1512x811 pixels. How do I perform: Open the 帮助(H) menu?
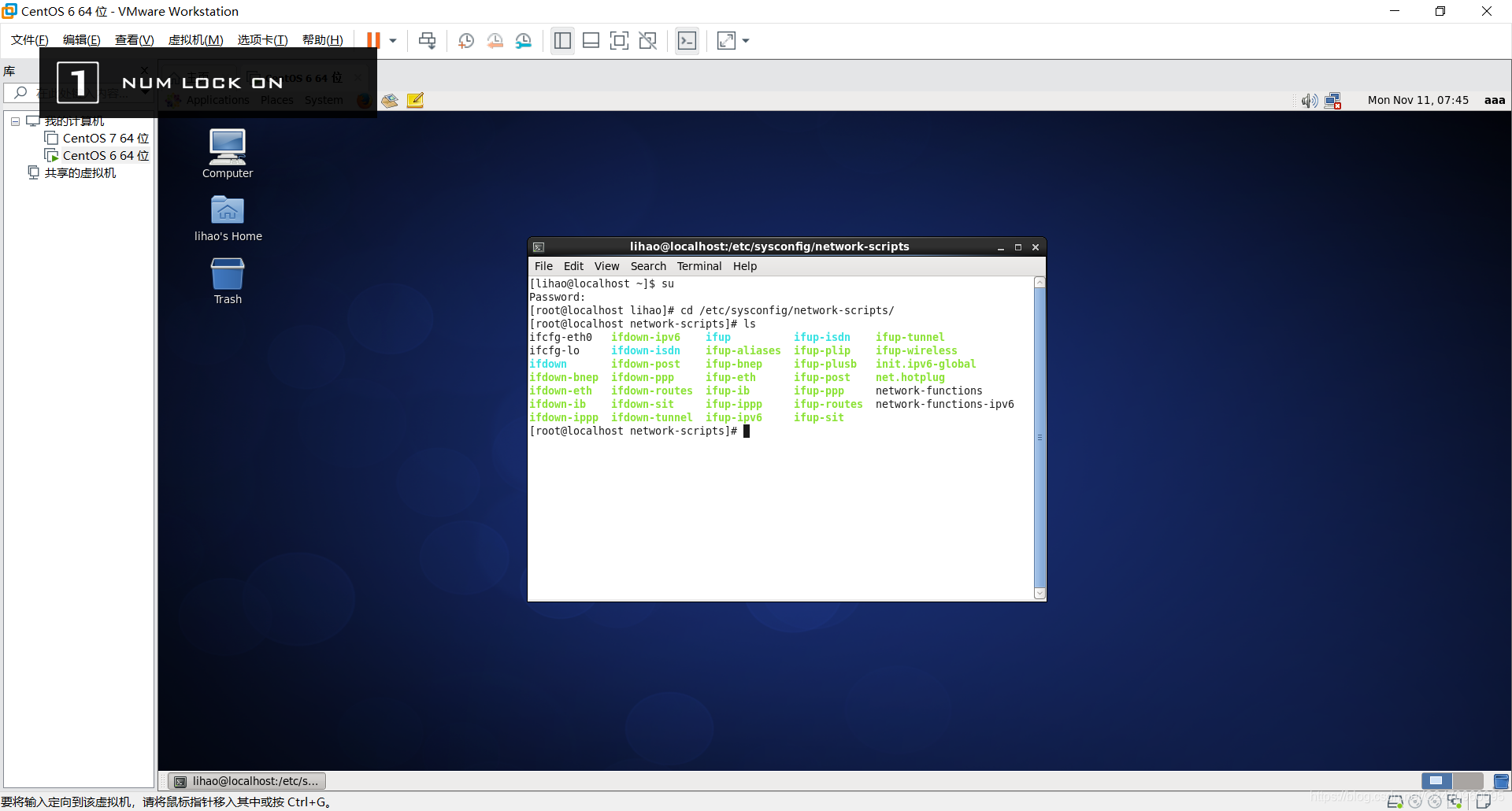pyautogui.click(x=322, y=40)
